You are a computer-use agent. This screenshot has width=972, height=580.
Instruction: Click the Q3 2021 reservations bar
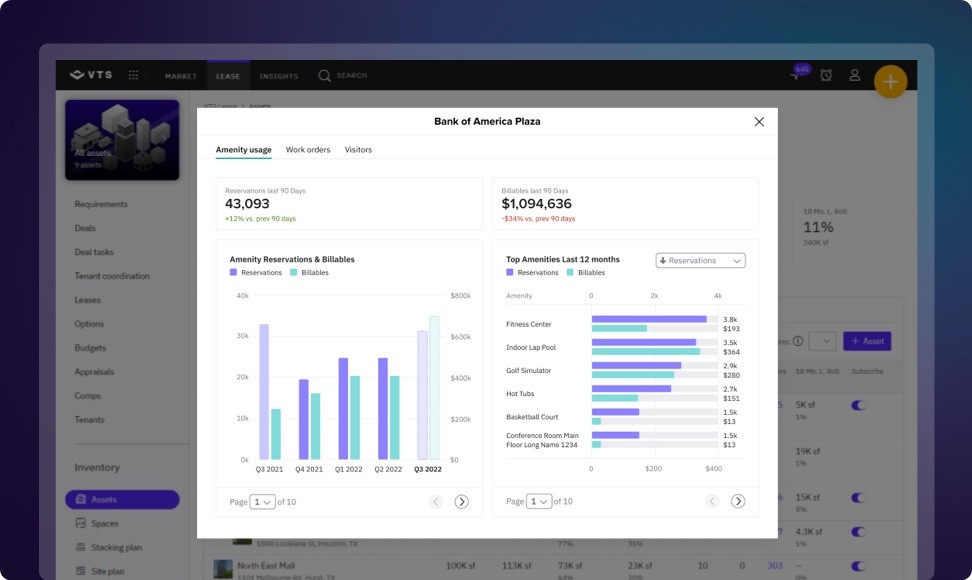click(x=264, y=392)
